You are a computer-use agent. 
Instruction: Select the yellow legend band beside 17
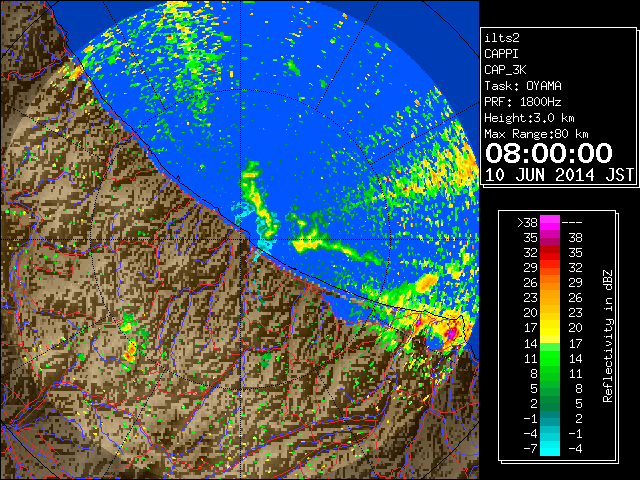[x=550, y=328]
